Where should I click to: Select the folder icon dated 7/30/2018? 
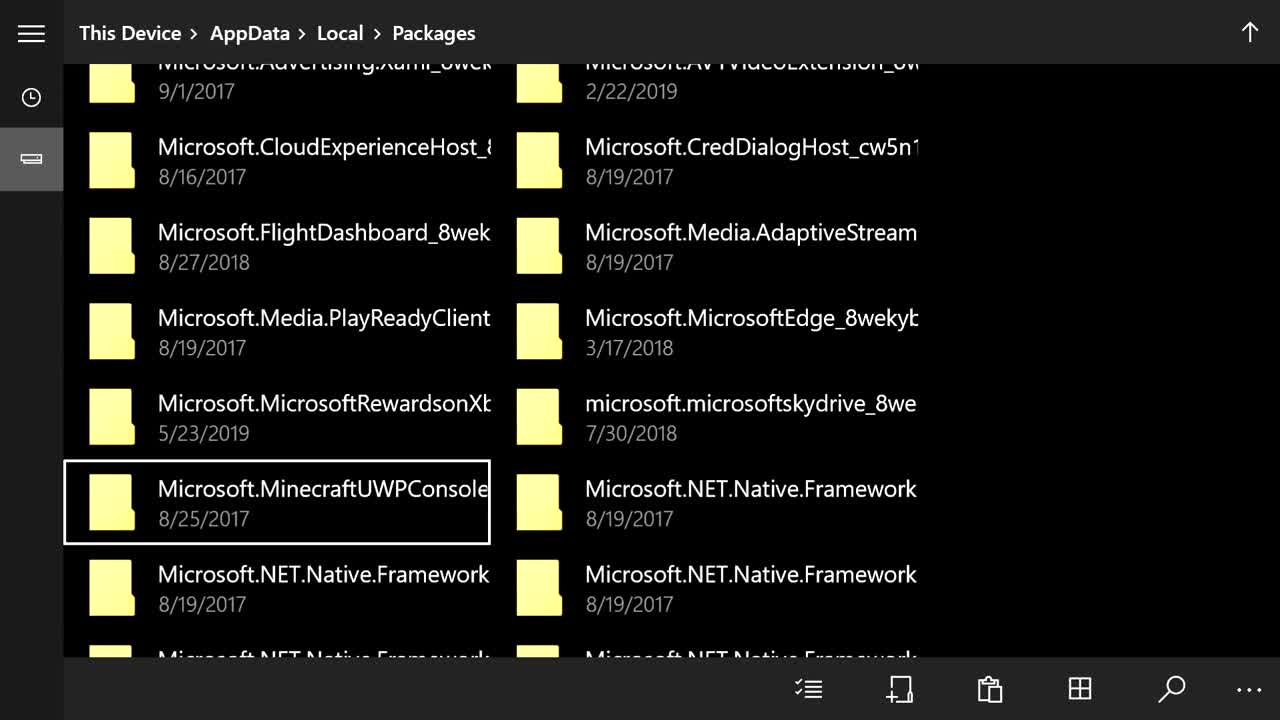coord(538,417)
